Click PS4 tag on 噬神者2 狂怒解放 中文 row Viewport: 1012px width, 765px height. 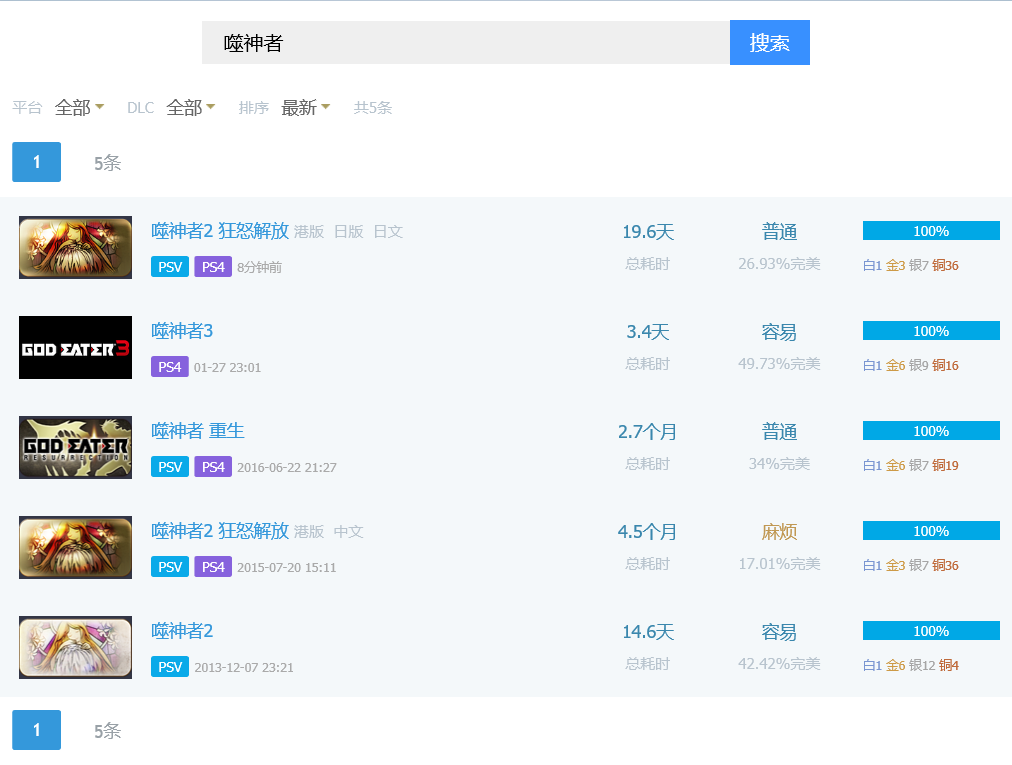point(213,567)
